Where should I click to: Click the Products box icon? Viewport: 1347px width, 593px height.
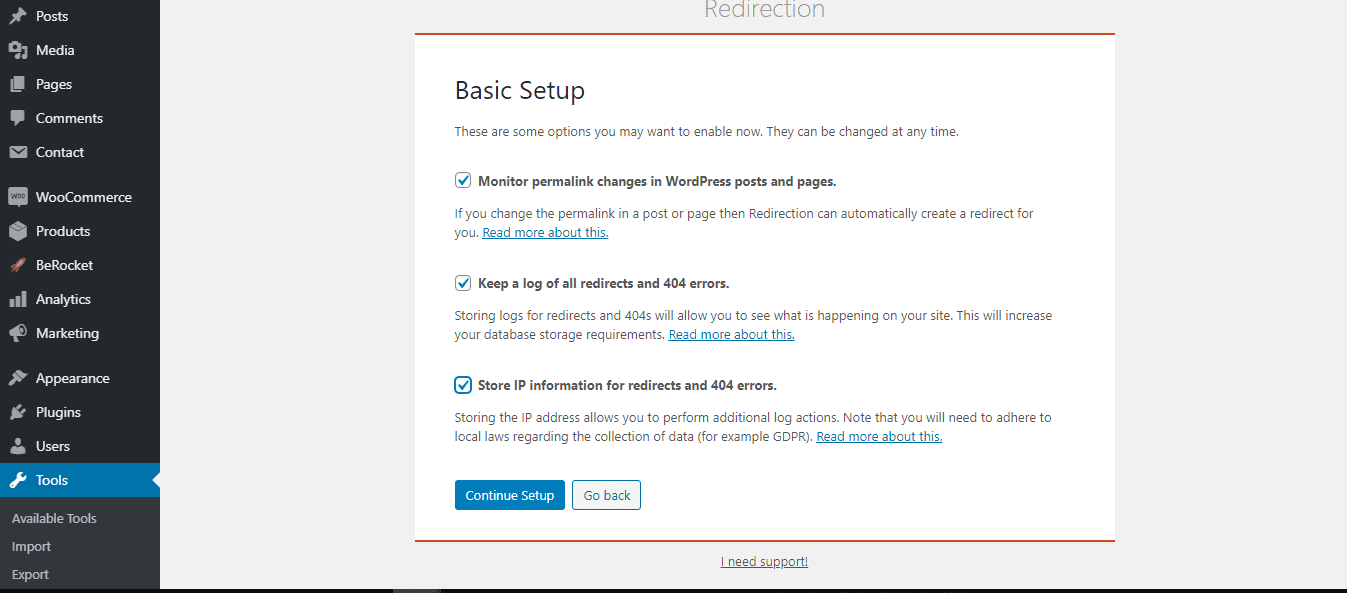click(18, 231)
